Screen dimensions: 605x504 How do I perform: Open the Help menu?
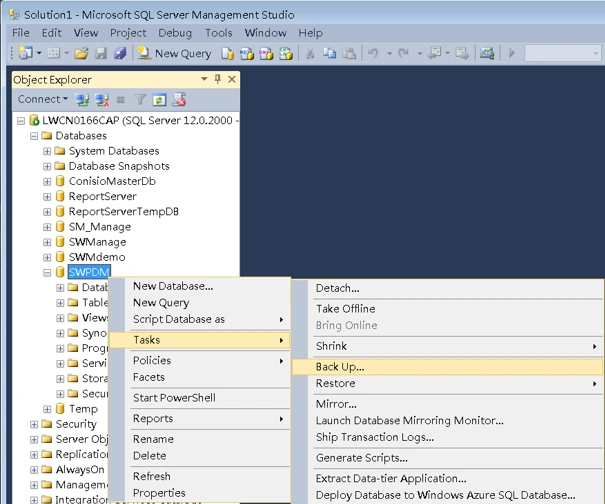point(310,33)
